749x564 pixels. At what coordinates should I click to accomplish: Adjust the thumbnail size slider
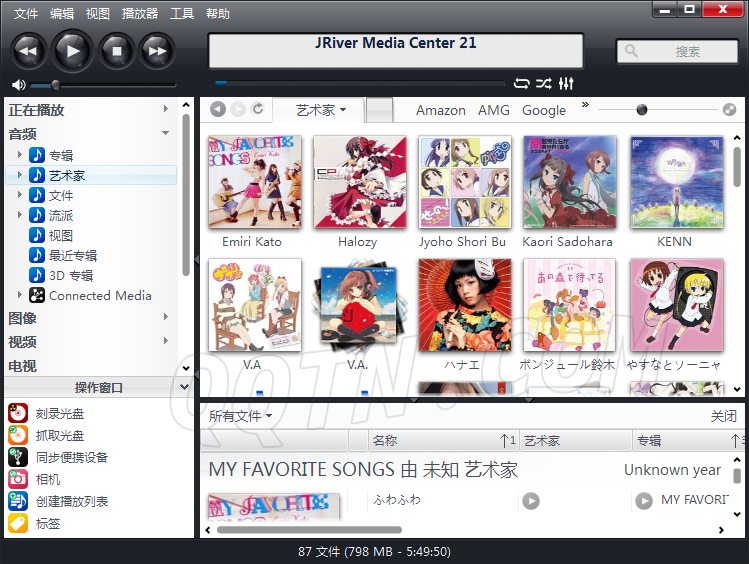(x=642, y=110)
